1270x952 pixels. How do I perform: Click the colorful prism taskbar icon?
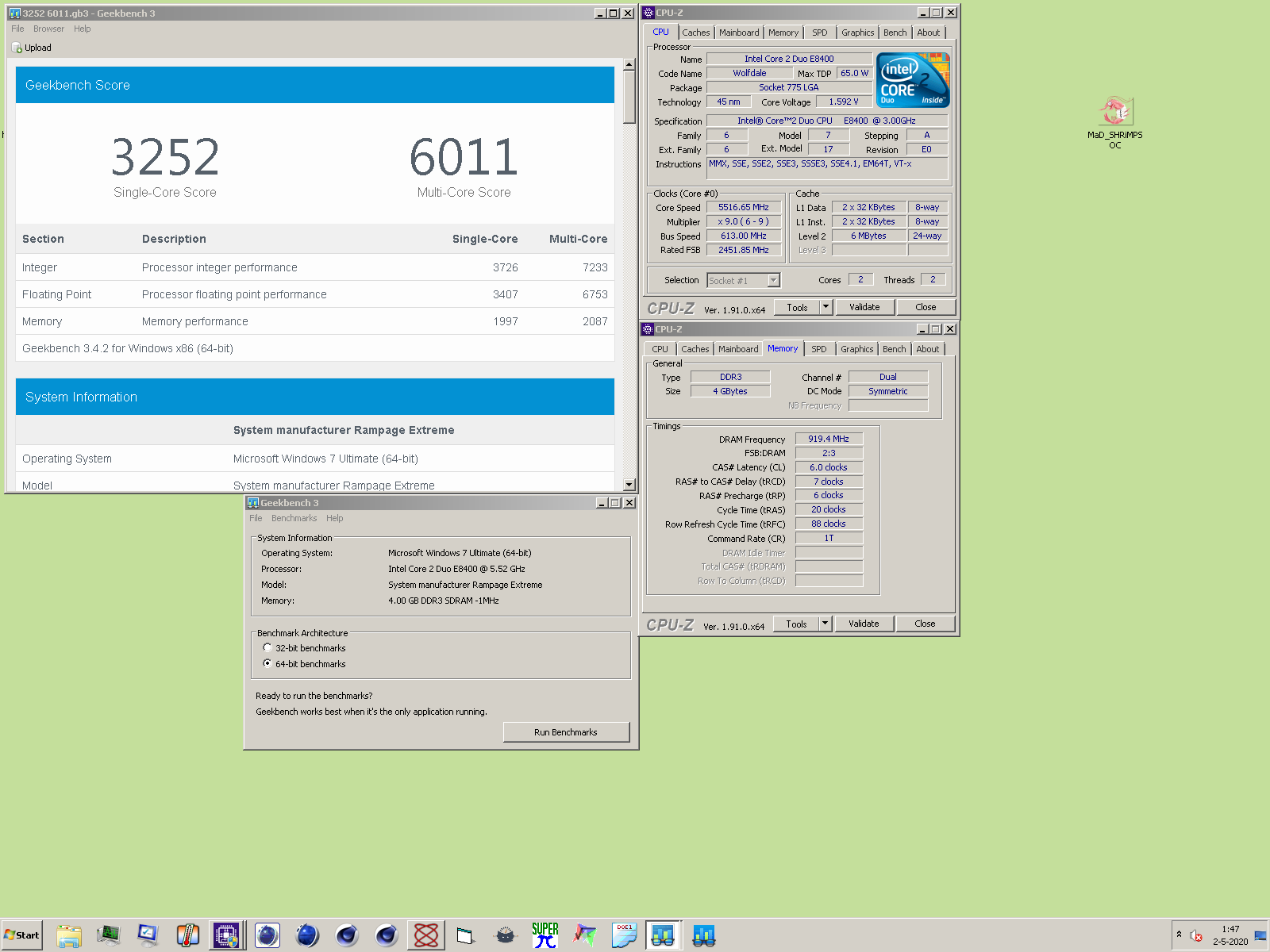(x=585, y=935)
